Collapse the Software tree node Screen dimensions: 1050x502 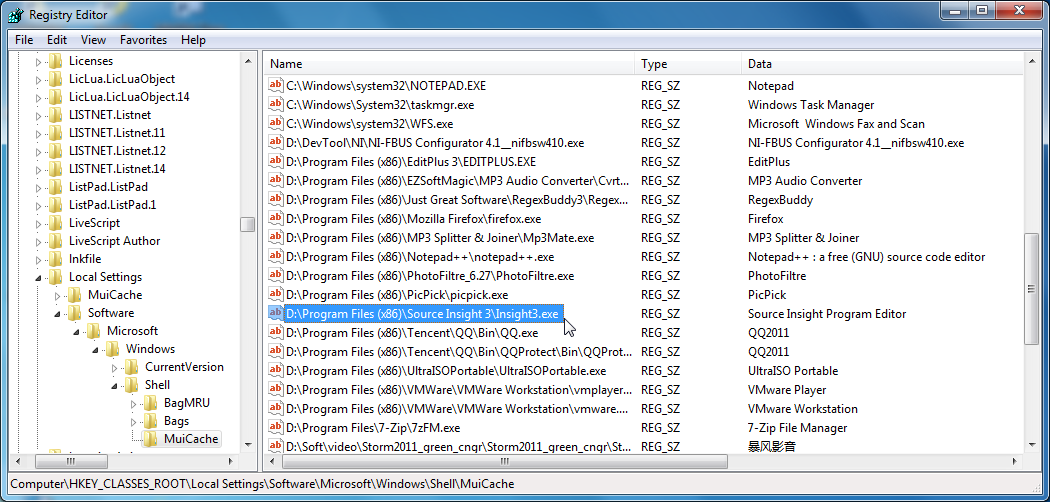58,313
